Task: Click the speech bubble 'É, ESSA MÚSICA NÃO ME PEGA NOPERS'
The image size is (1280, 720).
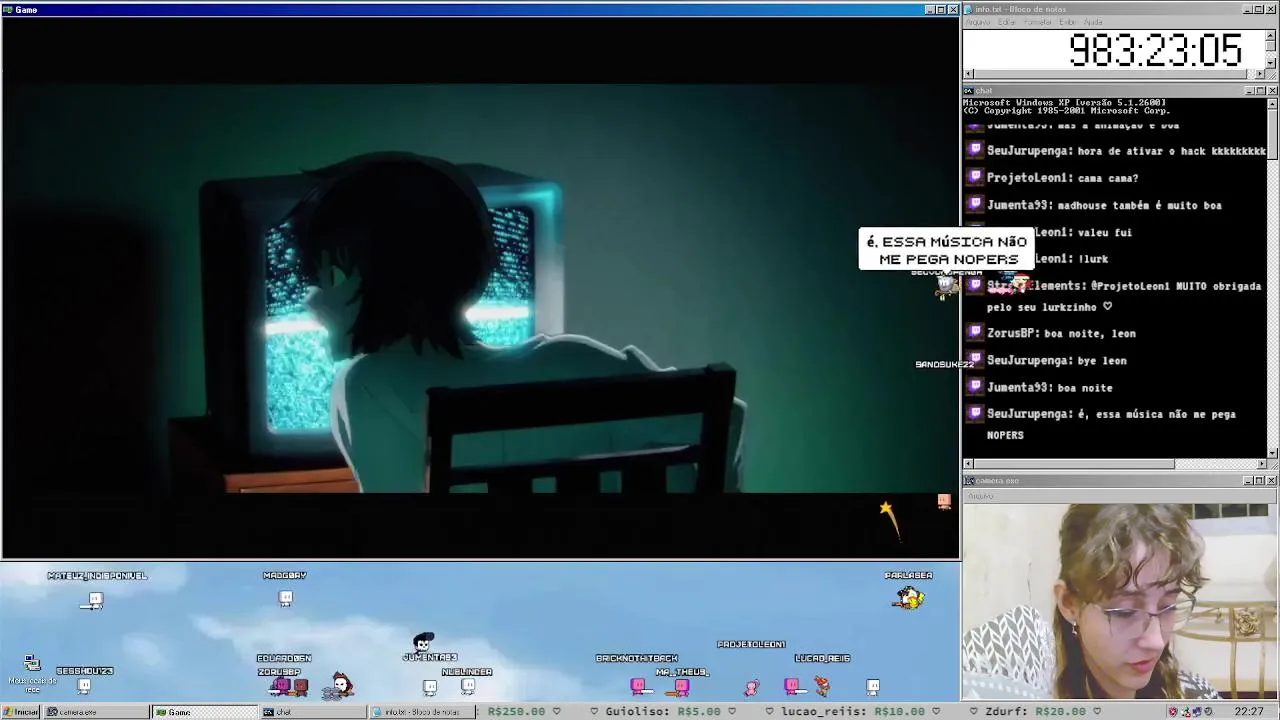Action: coord(946,250)
